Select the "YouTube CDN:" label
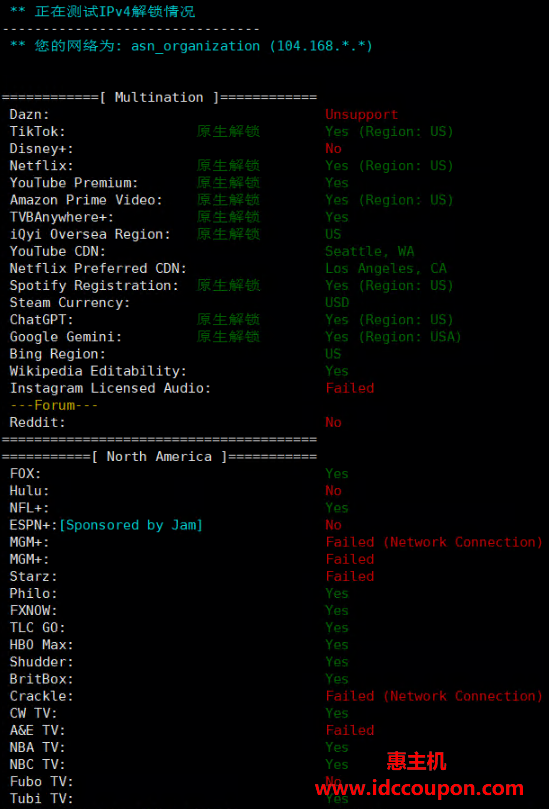 click(x=58, y=251)
